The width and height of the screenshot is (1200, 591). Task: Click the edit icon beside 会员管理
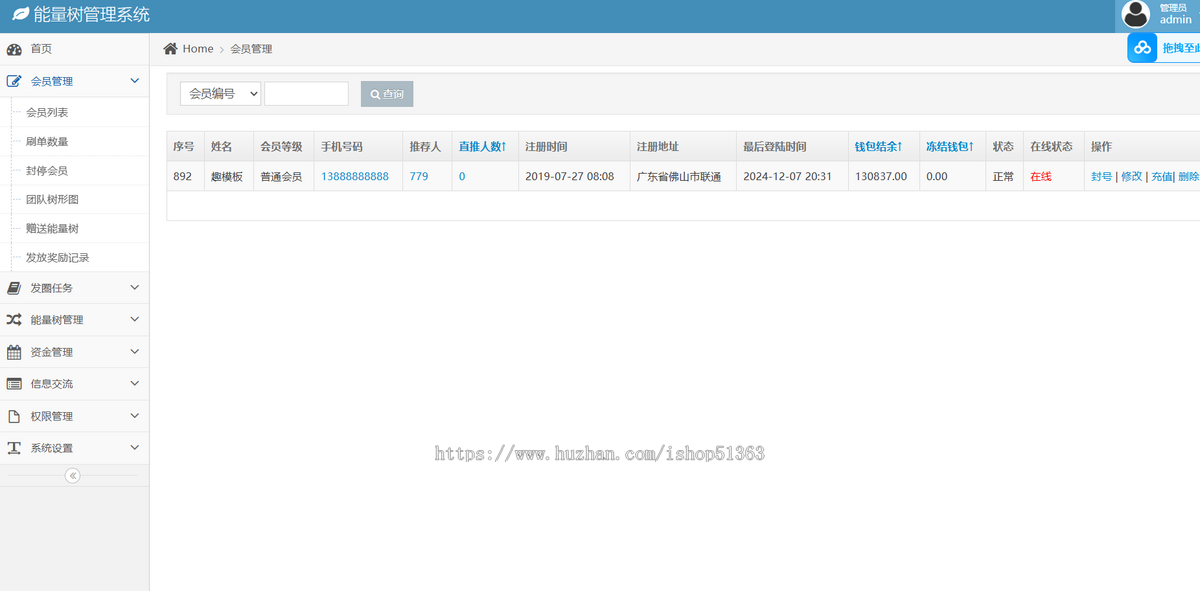tap(14, 81)
